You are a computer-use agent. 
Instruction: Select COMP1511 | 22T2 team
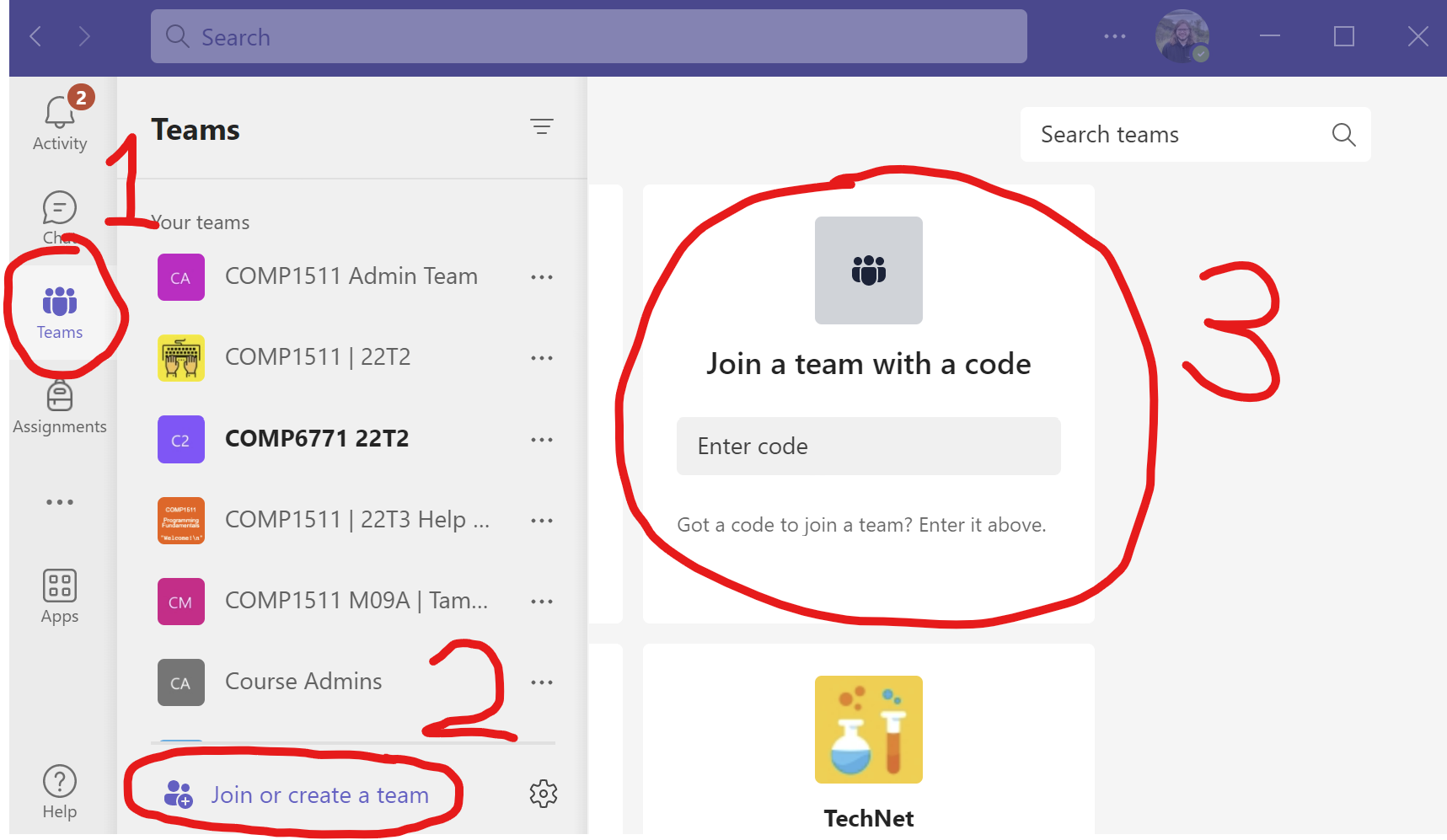[x=318, y=357]
